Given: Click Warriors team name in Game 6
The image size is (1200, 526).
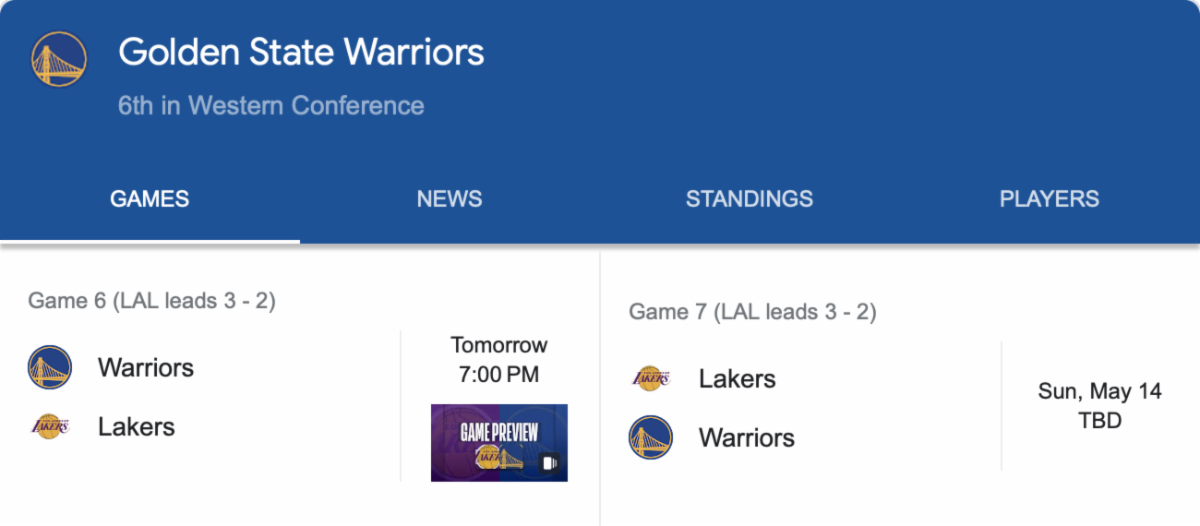Looking at the screenshot, I should click(x=146, y=367).
